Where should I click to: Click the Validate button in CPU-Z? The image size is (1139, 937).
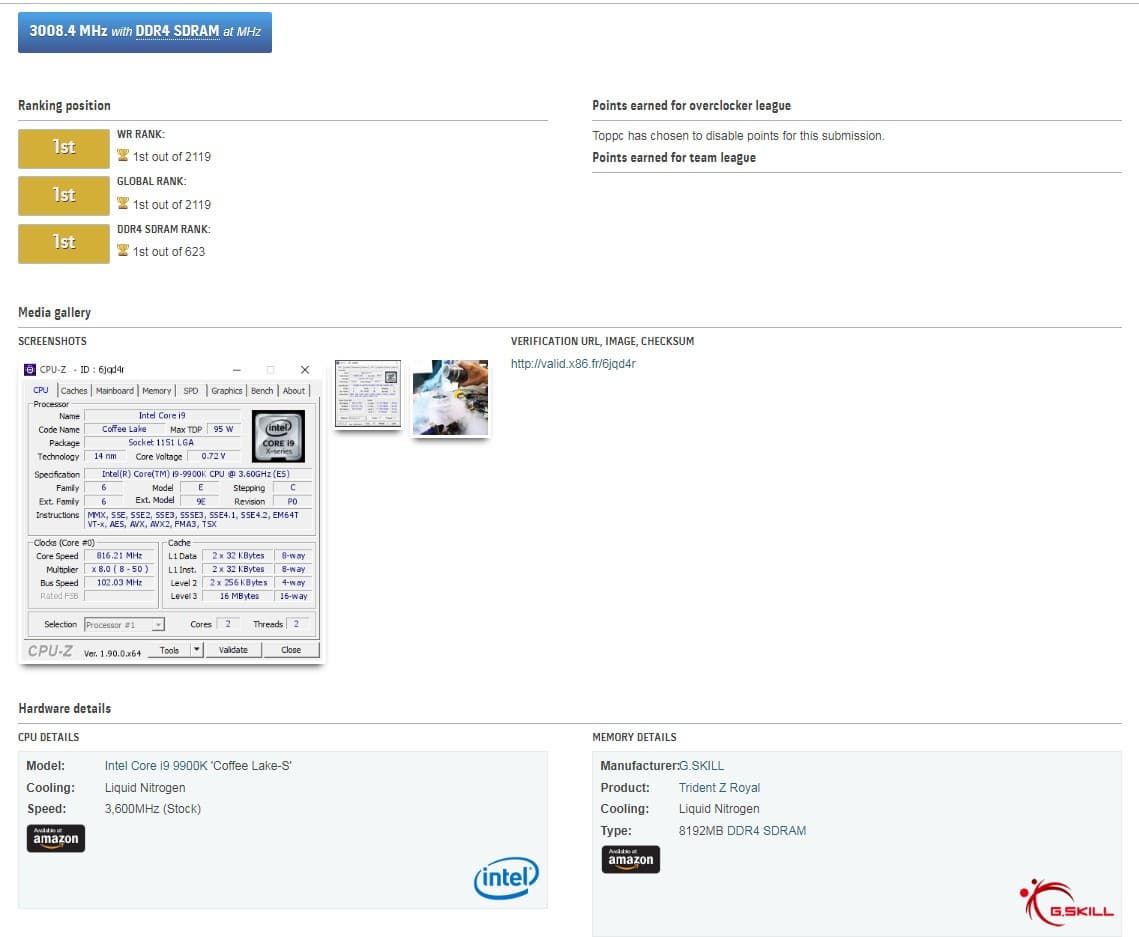233,650
